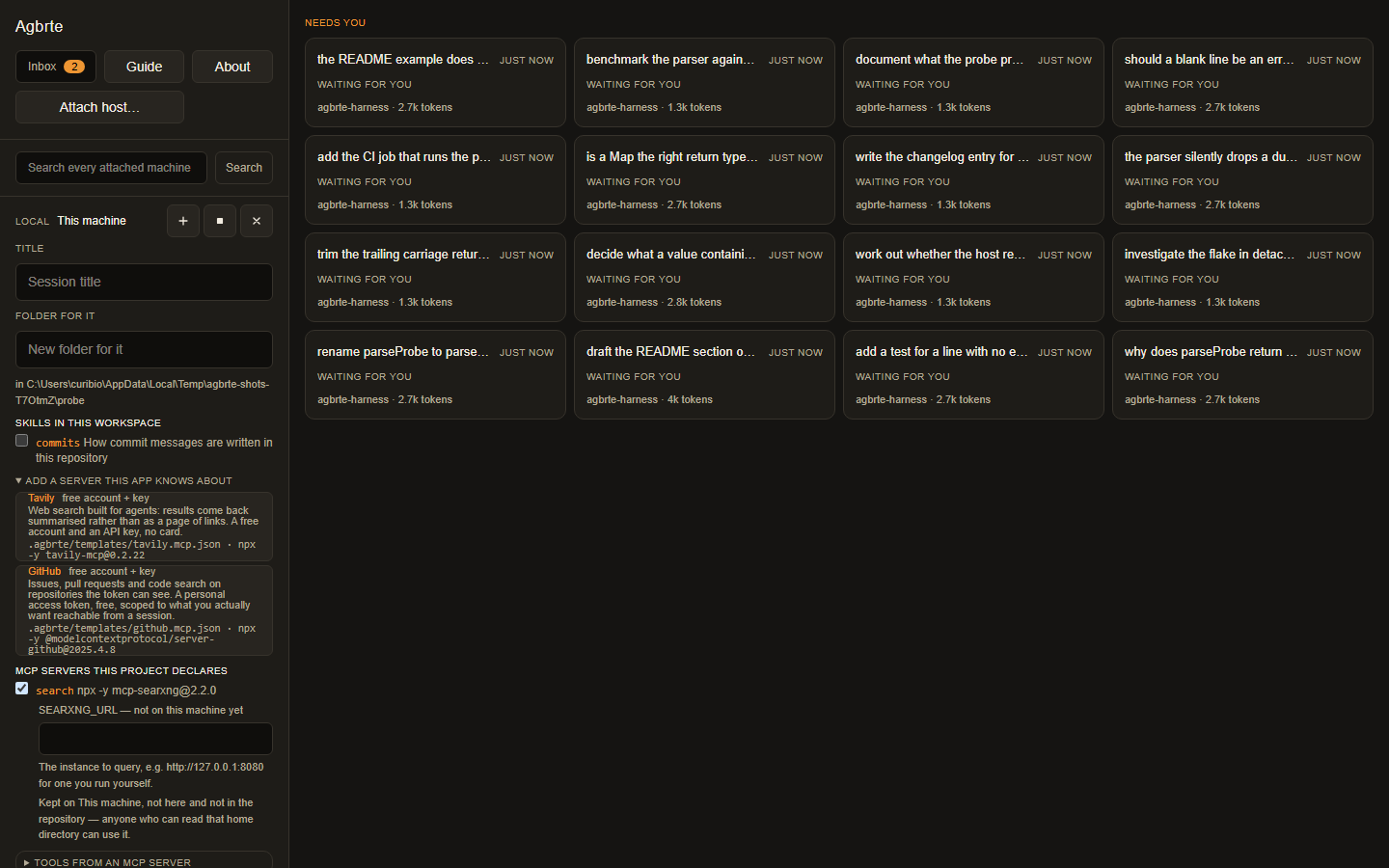Add the Tavily server template
The width and height of the screenshot is (1389, 868).
tap(144, 527)
